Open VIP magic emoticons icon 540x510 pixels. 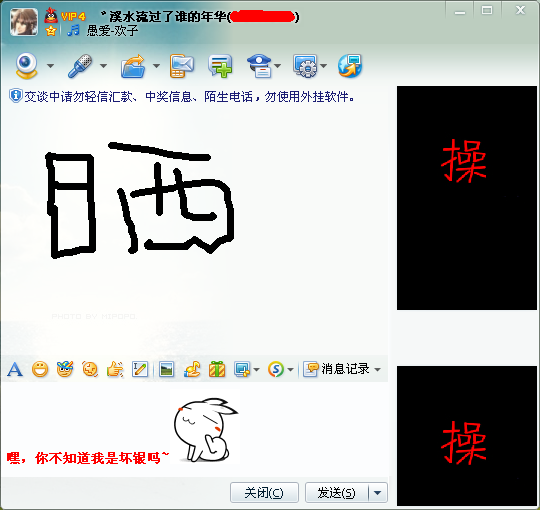[x=65, y=369]
